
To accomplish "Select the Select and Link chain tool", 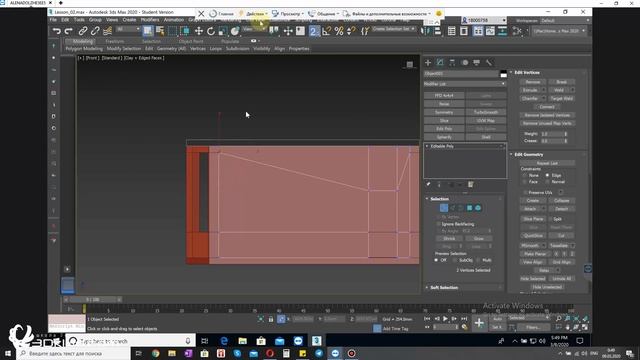I will 83,31.
